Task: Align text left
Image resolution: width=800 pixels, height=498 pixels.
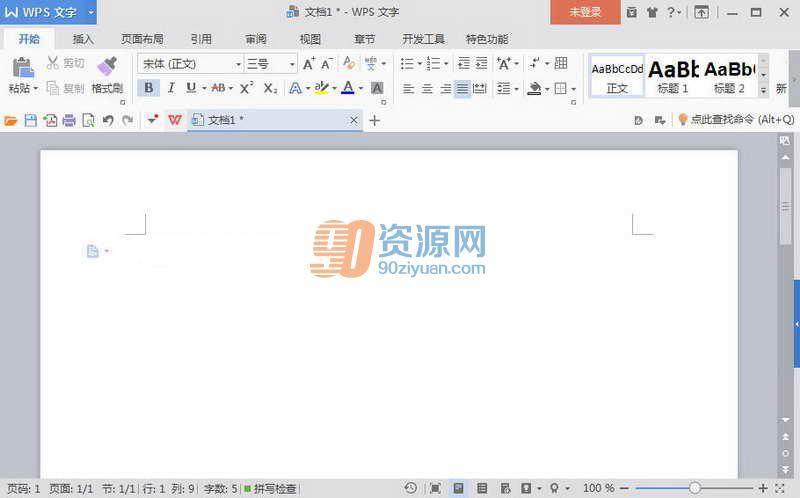Action: [408, 89]
